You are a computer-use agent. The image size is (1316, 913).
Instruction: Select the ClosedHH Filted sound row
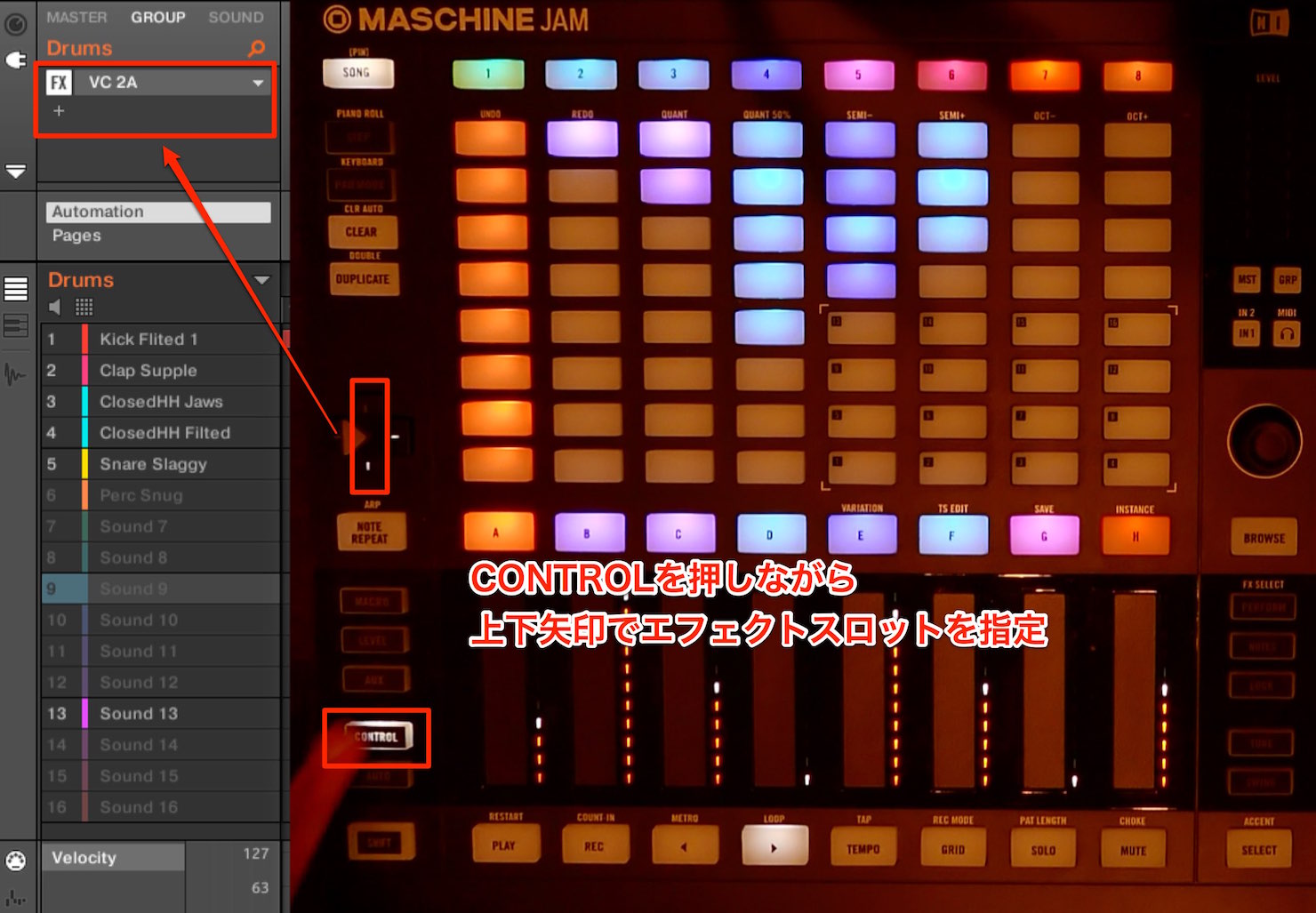pyautogui.click(x=160, y=433)
